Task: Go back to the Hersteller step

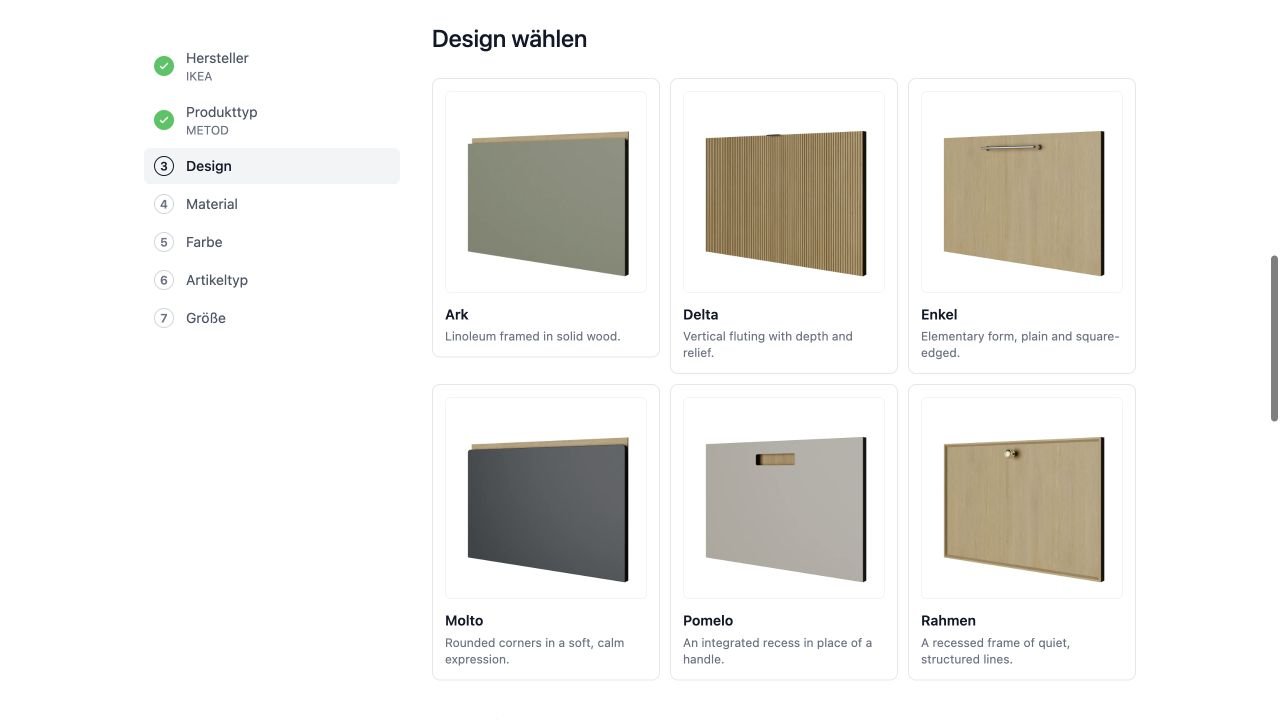Action: click(272, 66)
